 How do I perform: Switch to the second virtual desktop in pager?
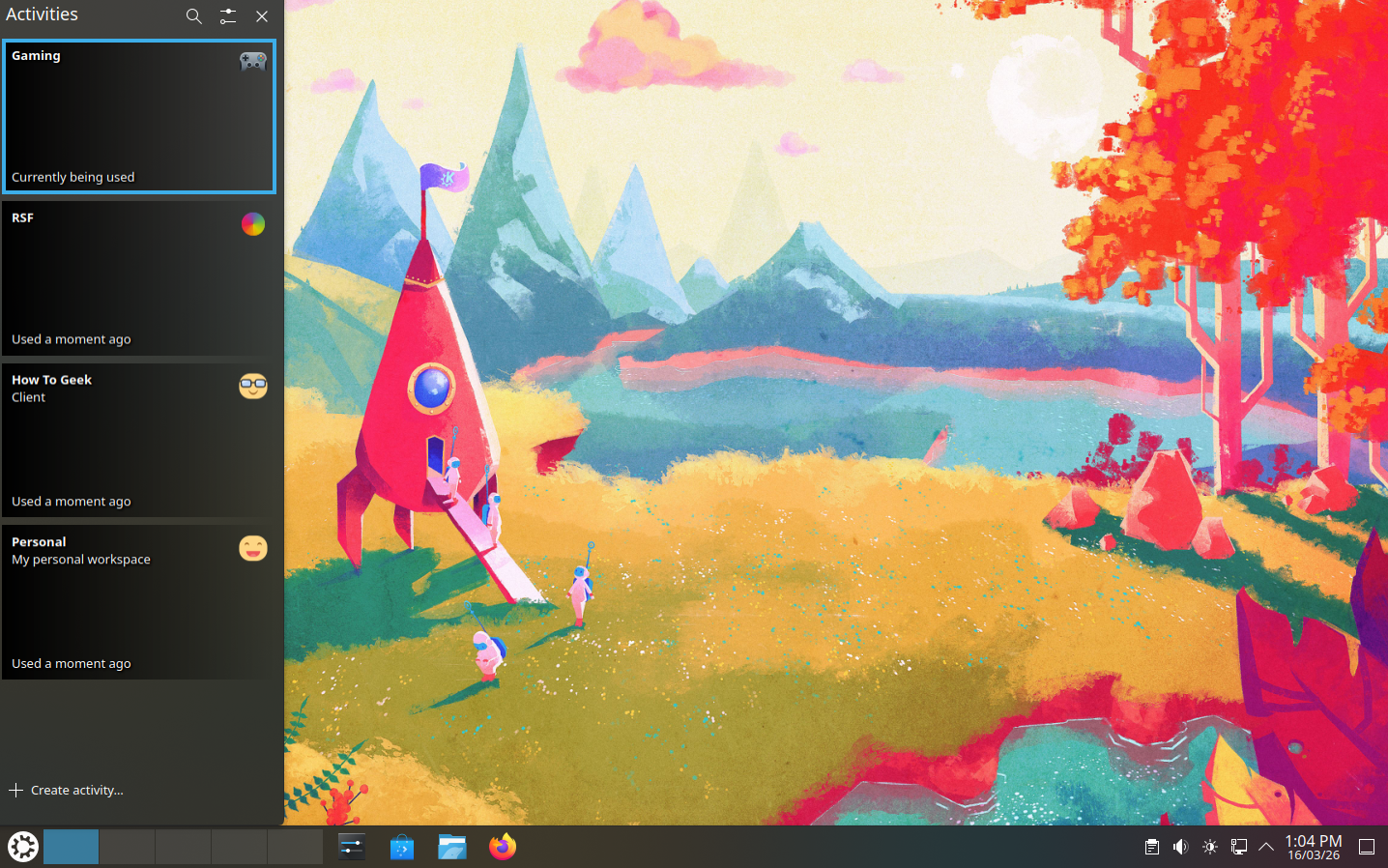coord(127,847)
